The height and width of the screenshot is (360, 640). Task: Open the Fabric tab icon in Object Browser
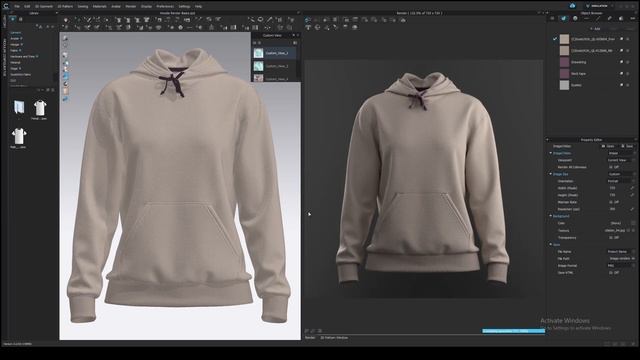coord(563,19)
